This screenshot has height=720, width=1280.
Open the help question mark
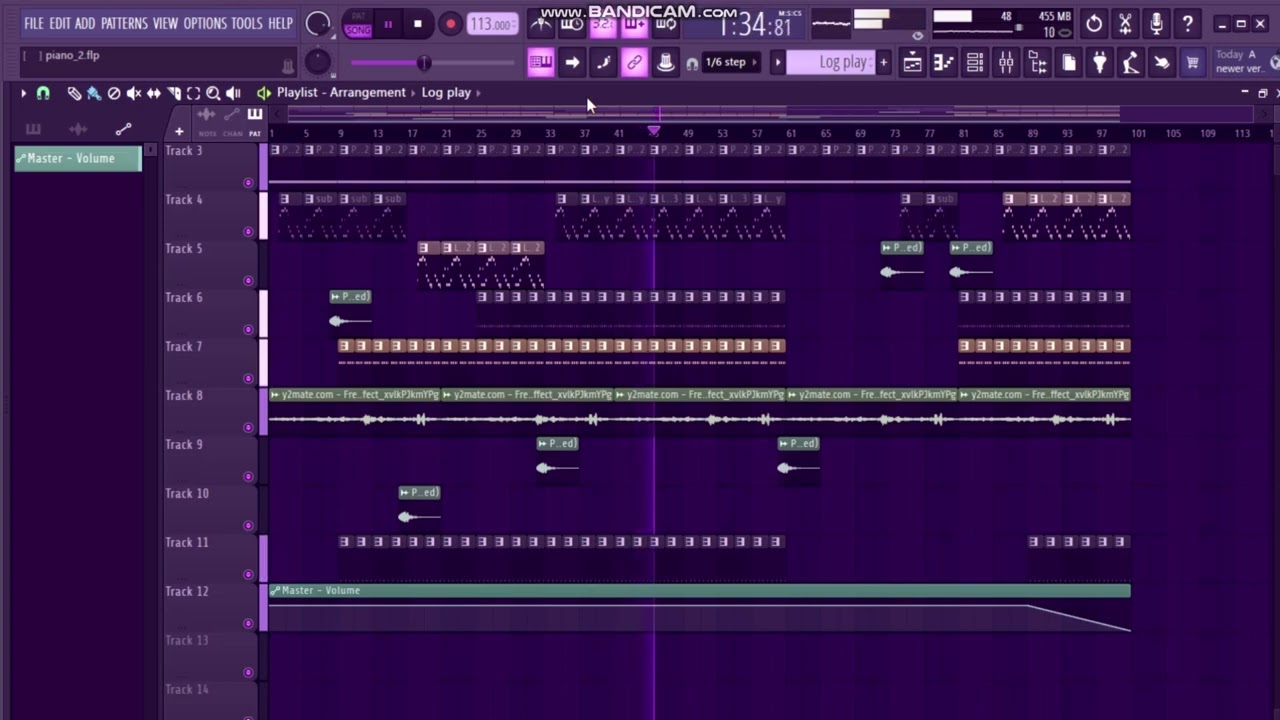click(1187, 24)
